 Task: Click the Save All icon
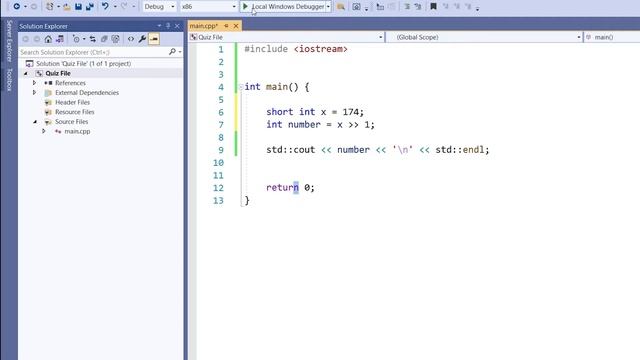coord(89,7)
